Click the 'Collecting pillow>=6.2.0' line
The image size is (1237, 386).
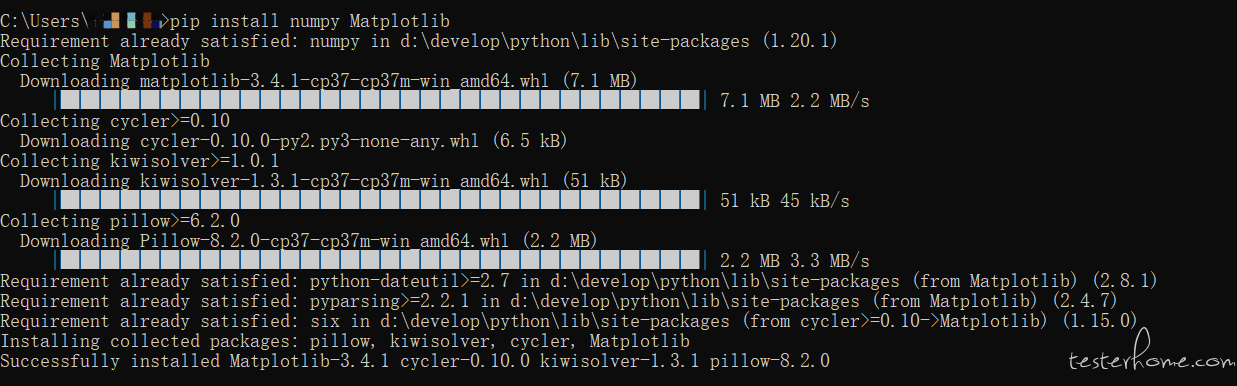point(120,220)
